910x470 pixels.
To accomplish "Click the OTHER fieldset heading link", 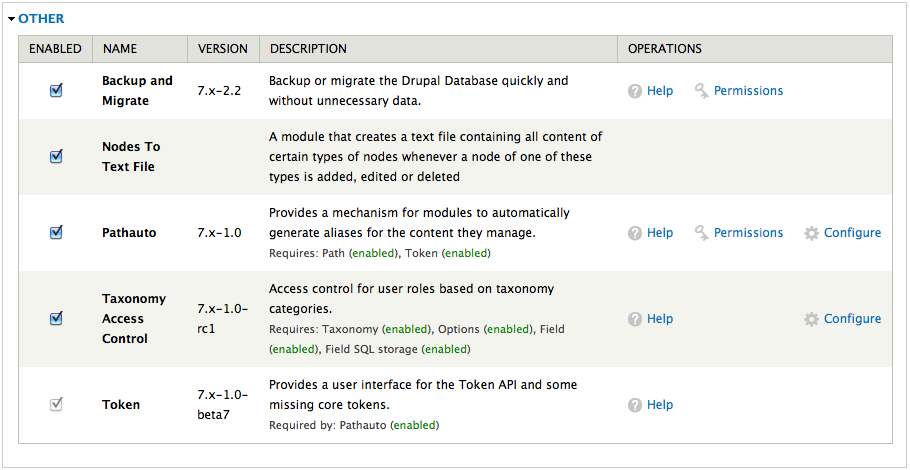I will click(x=41, y=19).
